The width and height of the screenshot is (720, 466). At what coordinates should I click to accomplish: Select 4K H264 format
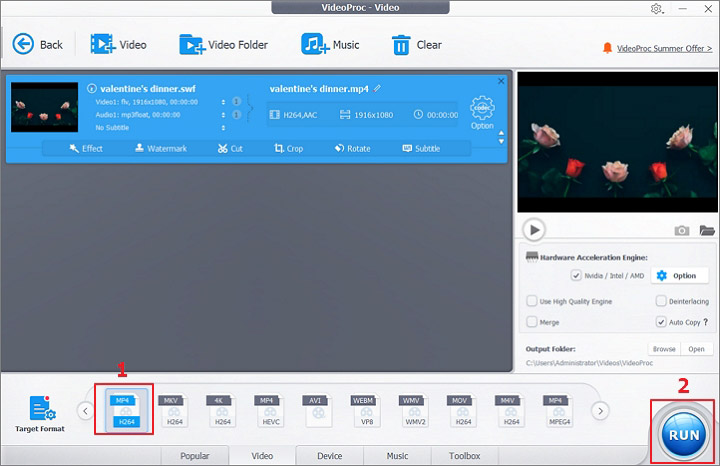pyautogui.click(x=221, y=410)
